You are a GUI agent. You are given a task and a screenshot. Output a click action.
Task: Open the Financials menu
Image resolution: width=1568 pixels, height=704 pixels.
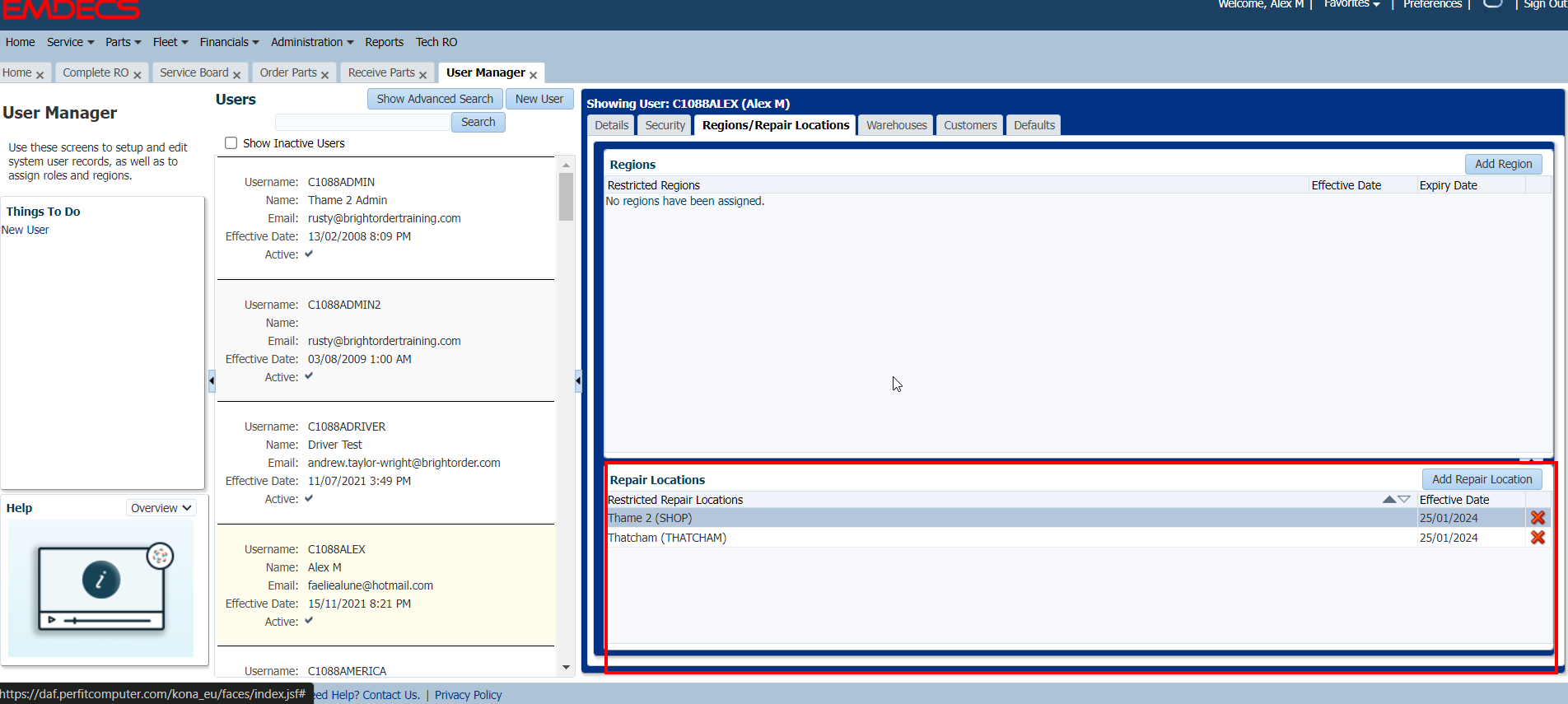229,42
